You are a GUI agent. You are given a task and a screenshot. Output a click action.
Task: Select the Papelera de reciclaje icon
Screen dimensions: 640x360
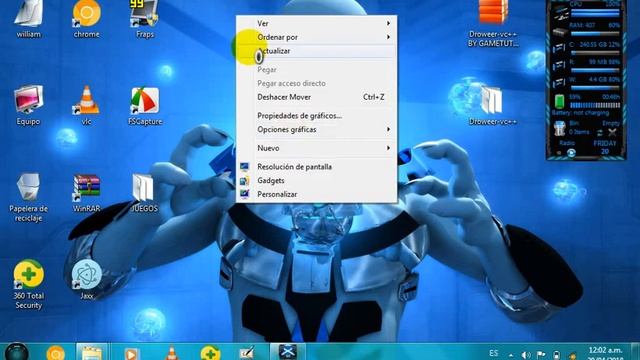tap(29, 197)
